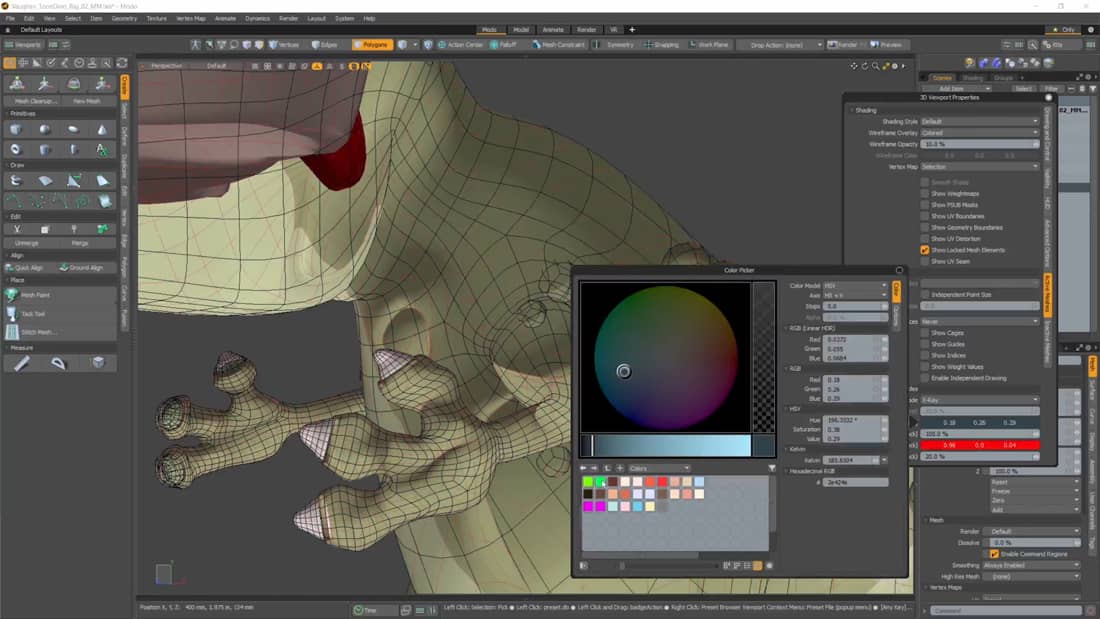
Task: Open Add Item dropdown
Action: coord(955,88)
